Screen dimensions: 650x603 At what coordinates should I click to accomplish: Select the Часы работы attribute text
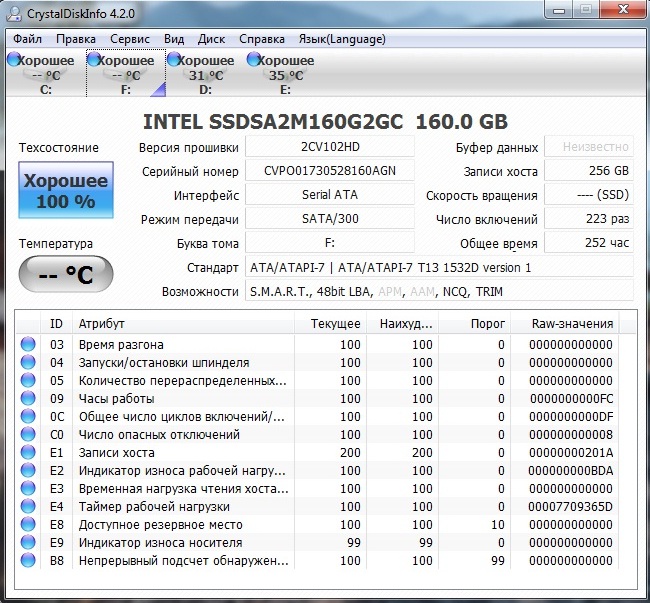tap(116, 399)
